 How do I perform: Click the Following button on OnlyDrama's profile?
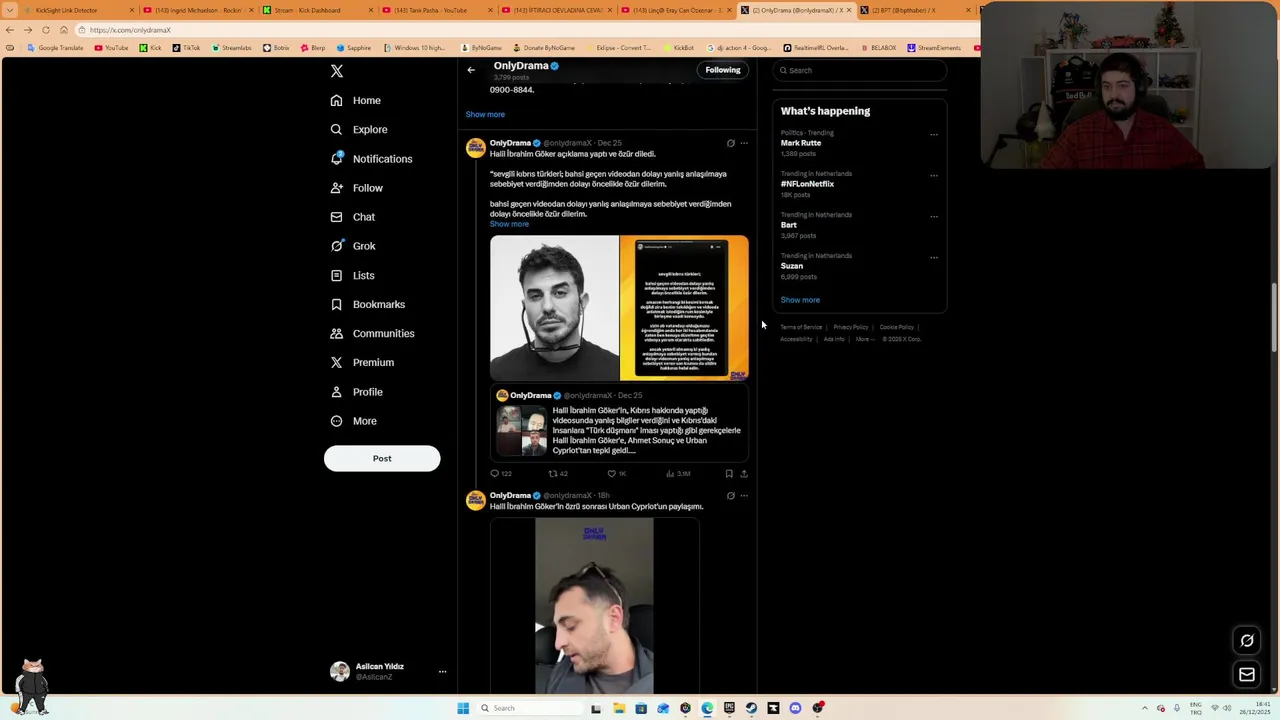[x=723, y=70]
